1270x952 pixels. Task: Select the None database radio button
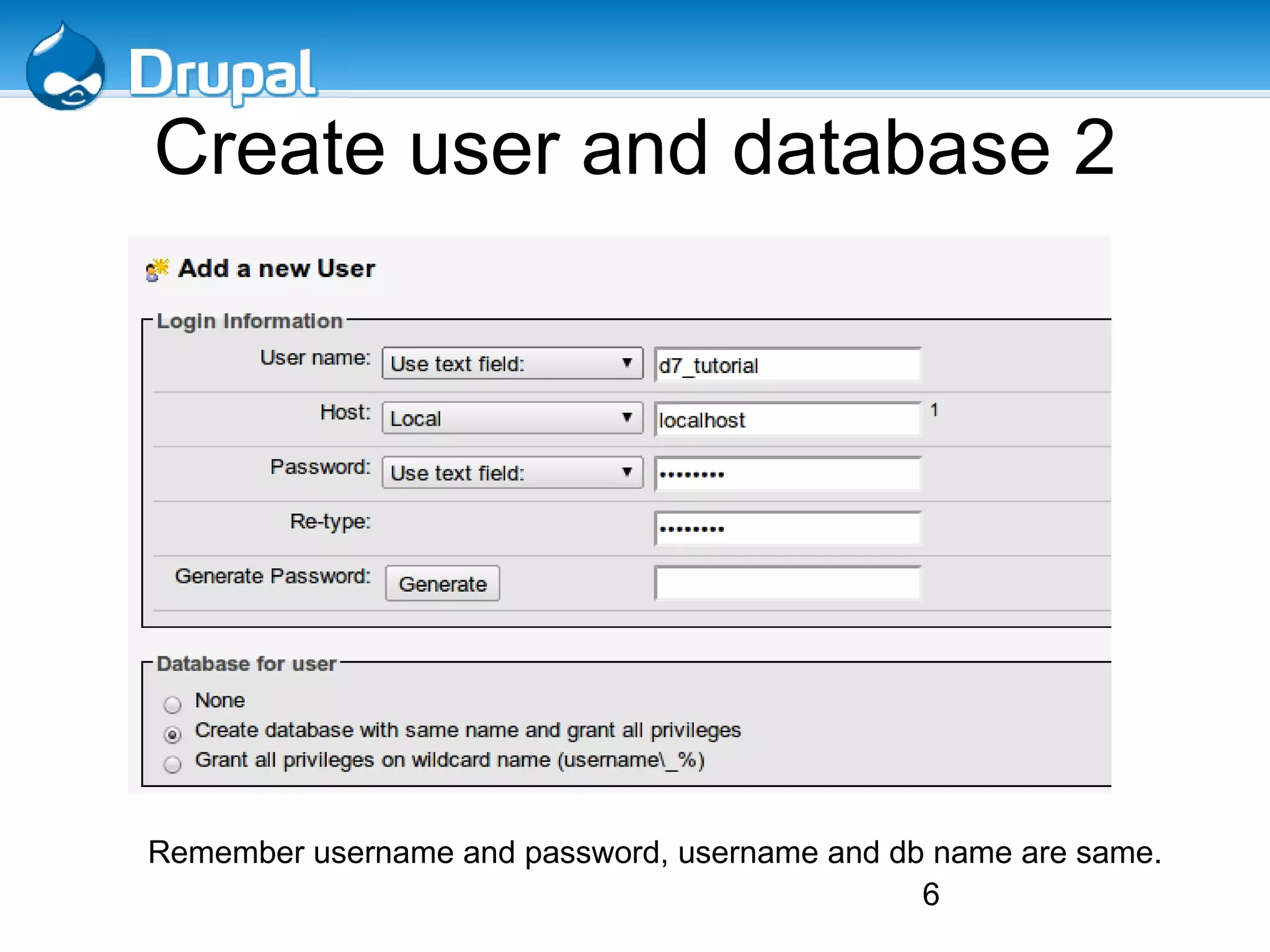172,705
